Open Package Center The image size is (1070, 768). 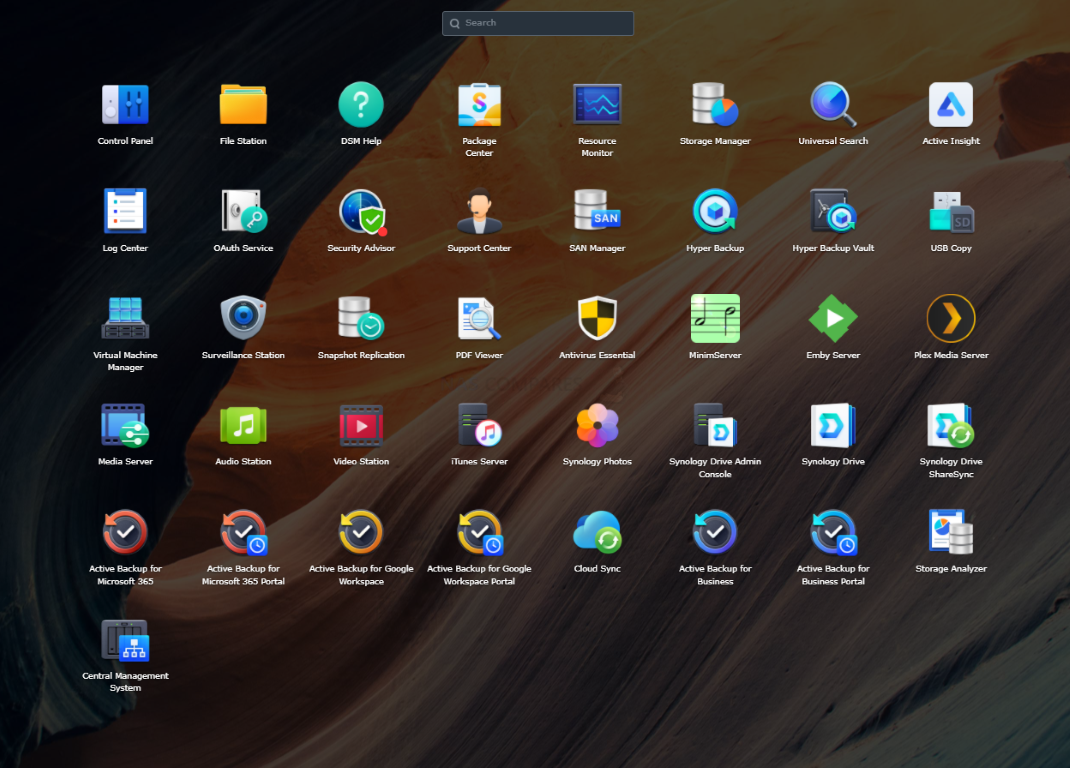point(479,104)
